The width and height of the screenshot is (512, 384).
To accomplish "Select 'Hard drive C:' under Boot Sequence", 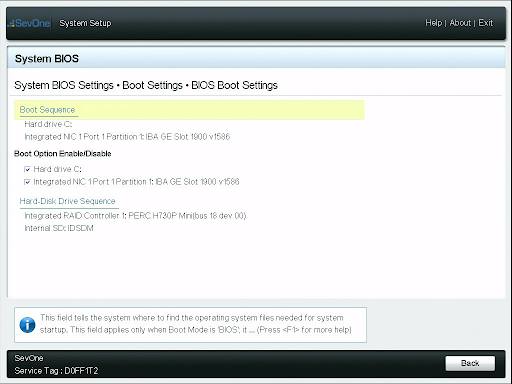I will (48, 124).
